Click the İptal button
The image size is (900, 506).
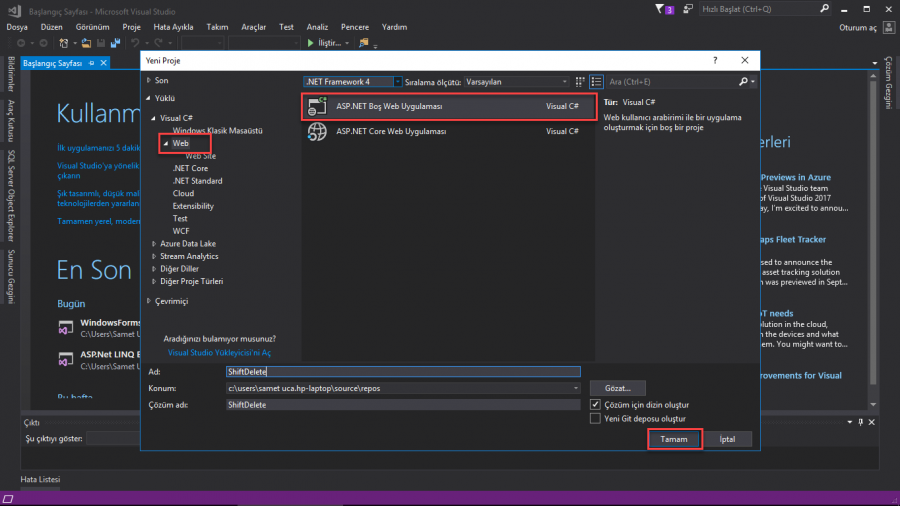pos(727,439)
